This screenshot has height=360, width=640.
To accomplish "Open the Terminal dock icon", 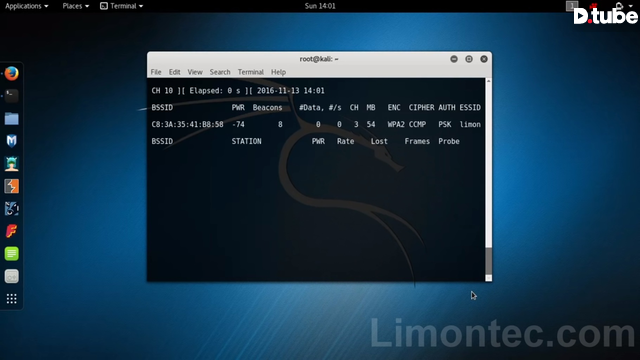I will [x=11, y=96].
